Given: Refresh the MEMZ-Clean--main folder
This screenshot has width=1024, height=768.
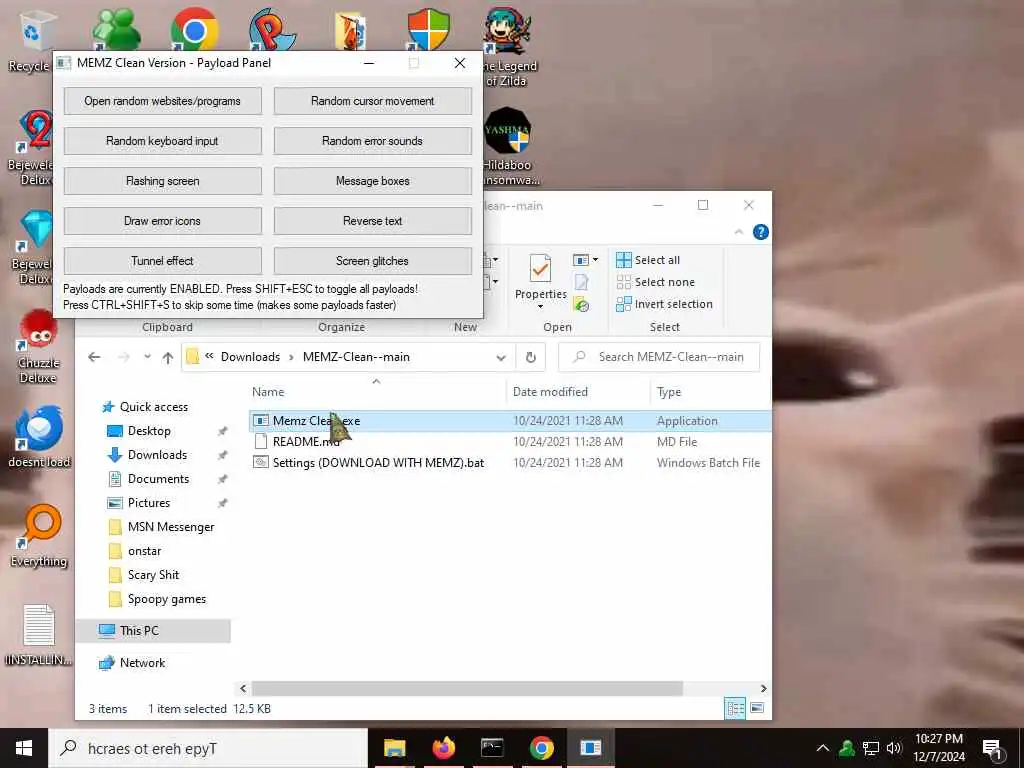Looking at the screenshot, I should pyautogui.click(x=531, y=357).
